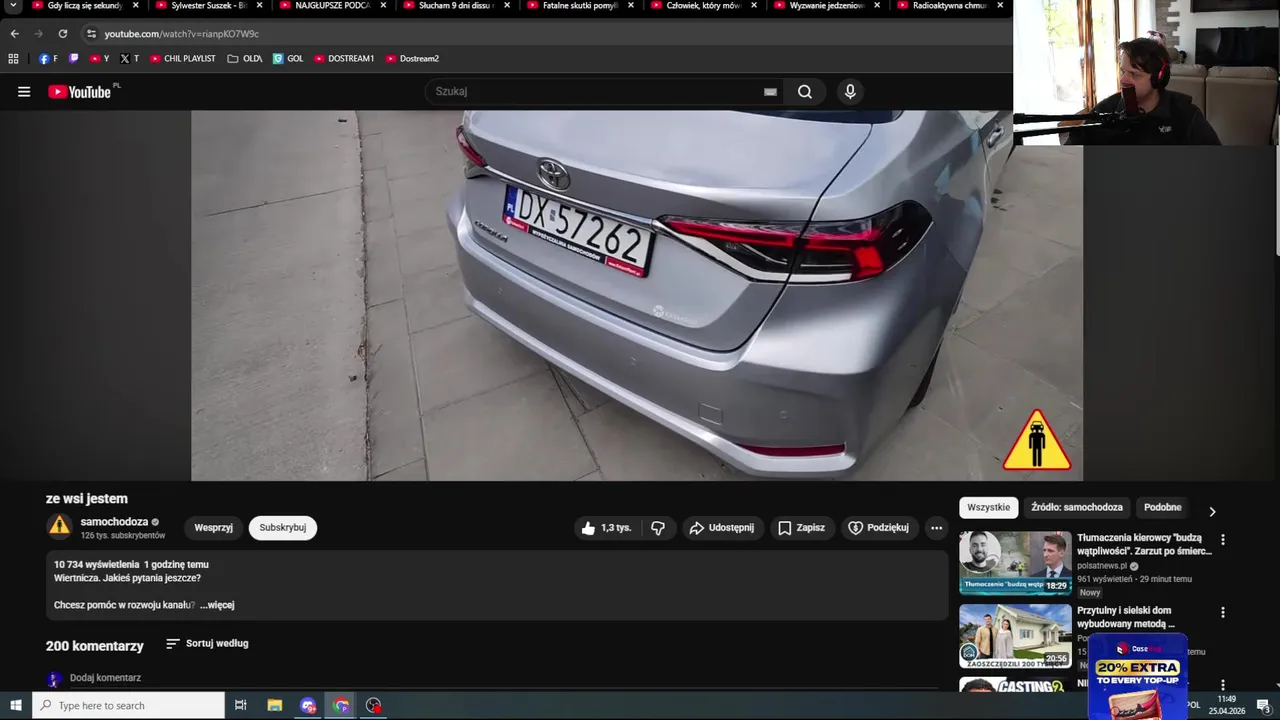Open the Przytulny i sielski dom thumbnail
This screenshot has height=720, width=1280.
[x=1015, y=636]
